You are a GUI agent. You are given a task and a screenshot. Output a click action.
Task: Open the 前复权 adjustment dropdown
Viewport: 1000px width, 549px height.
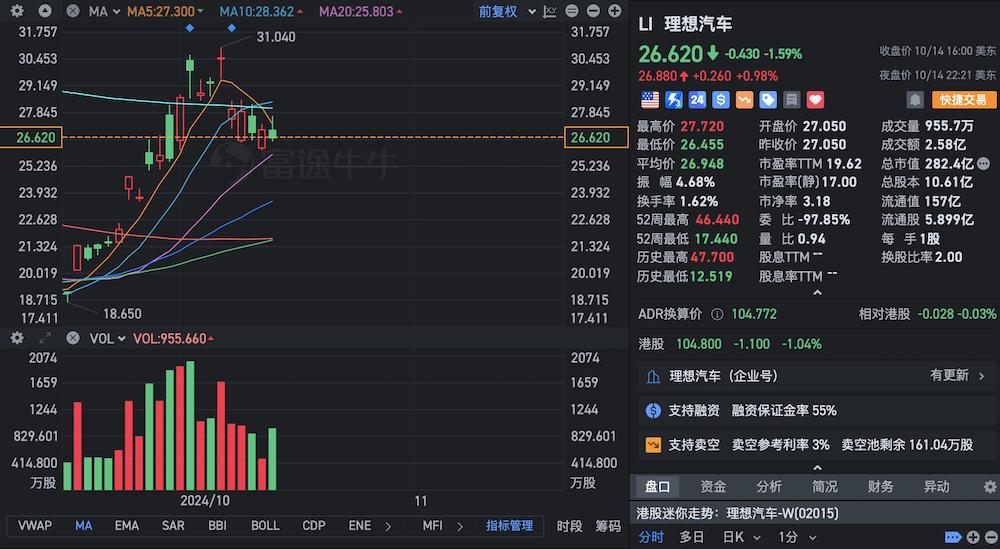click(x=503, y=11)
